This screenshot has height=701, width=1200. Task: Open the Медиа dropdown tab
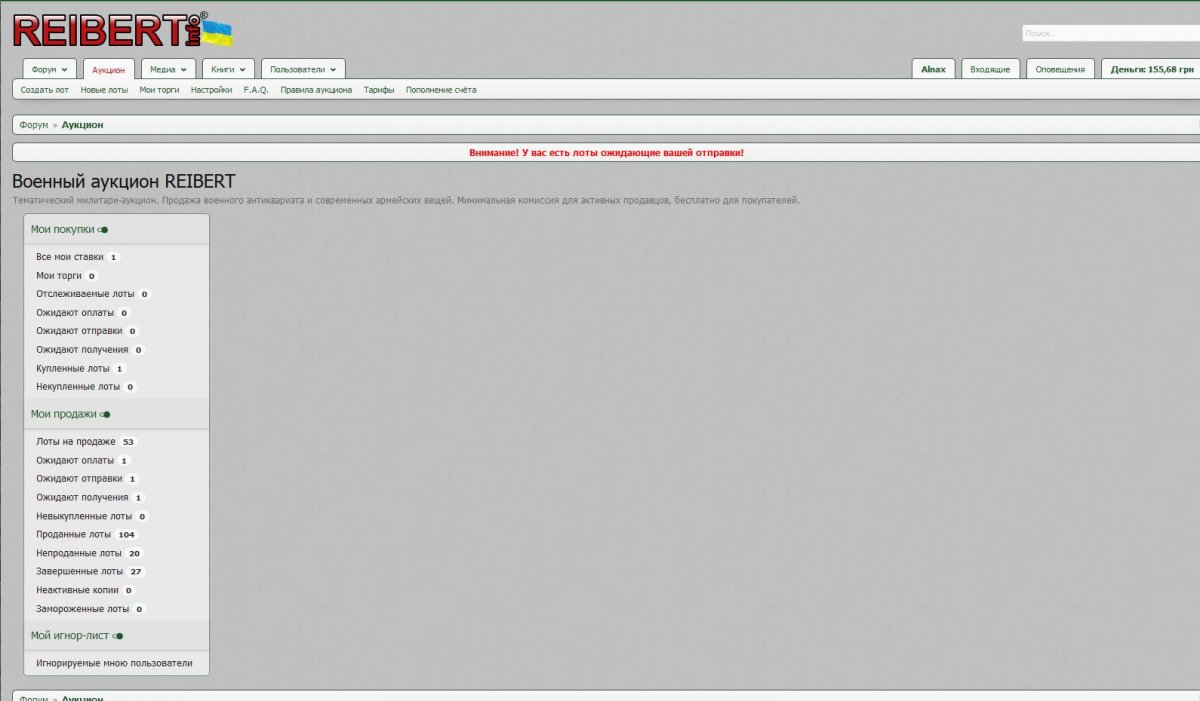pyautogui.click(x=168, y=70)
